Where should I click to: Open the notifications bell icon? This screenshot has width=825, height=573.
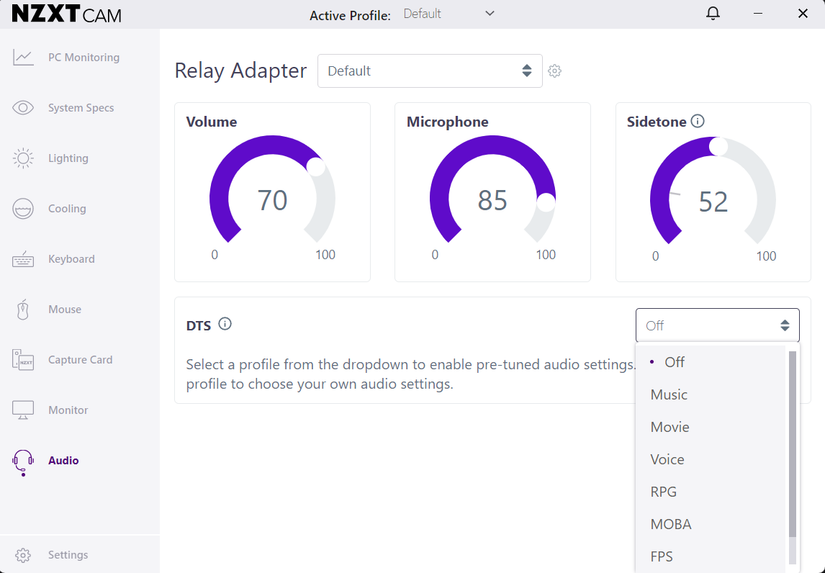click(713, 14)
